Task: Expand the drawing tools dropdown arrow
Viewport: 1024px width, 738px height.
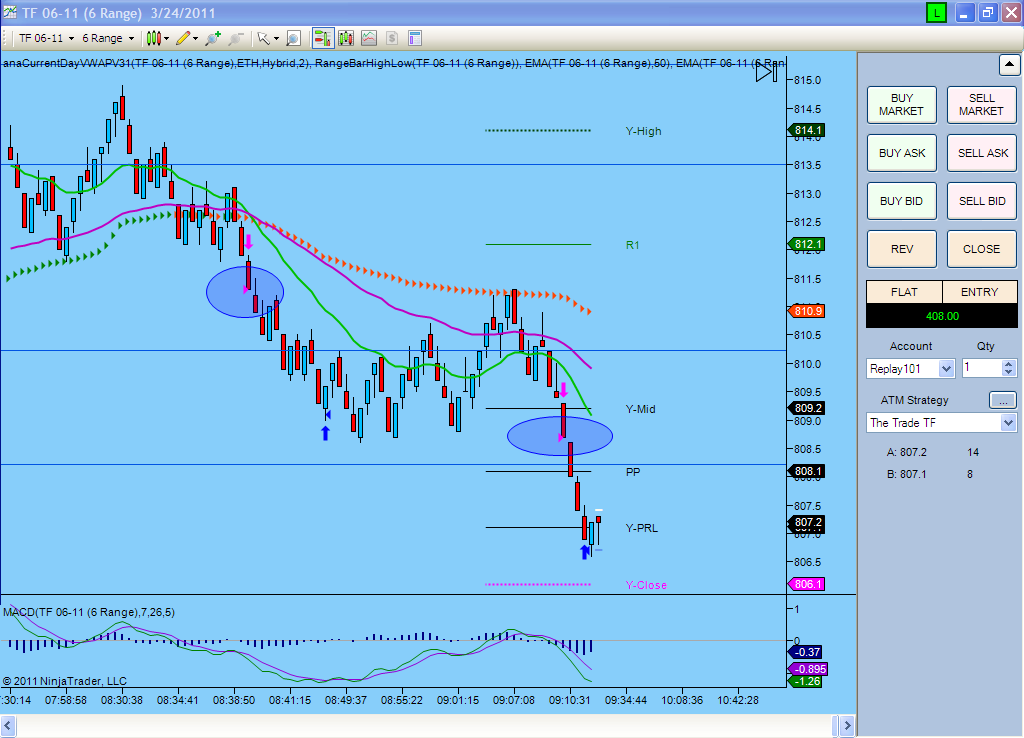Action: click(x=195, y=39)
